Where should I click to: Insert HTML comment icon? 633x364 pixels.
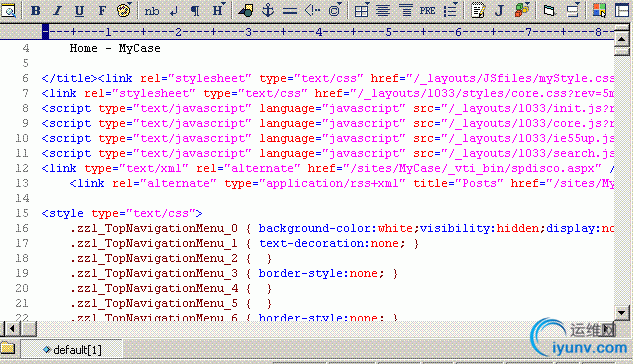(x=312, y=10)
